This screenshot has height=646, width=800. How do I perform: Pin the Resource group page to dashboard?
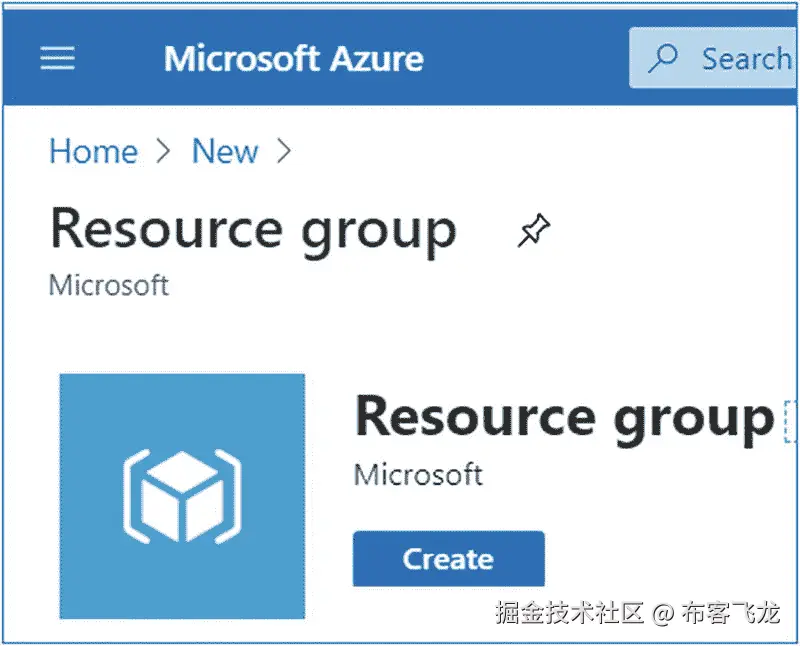[x=533, y=229]
